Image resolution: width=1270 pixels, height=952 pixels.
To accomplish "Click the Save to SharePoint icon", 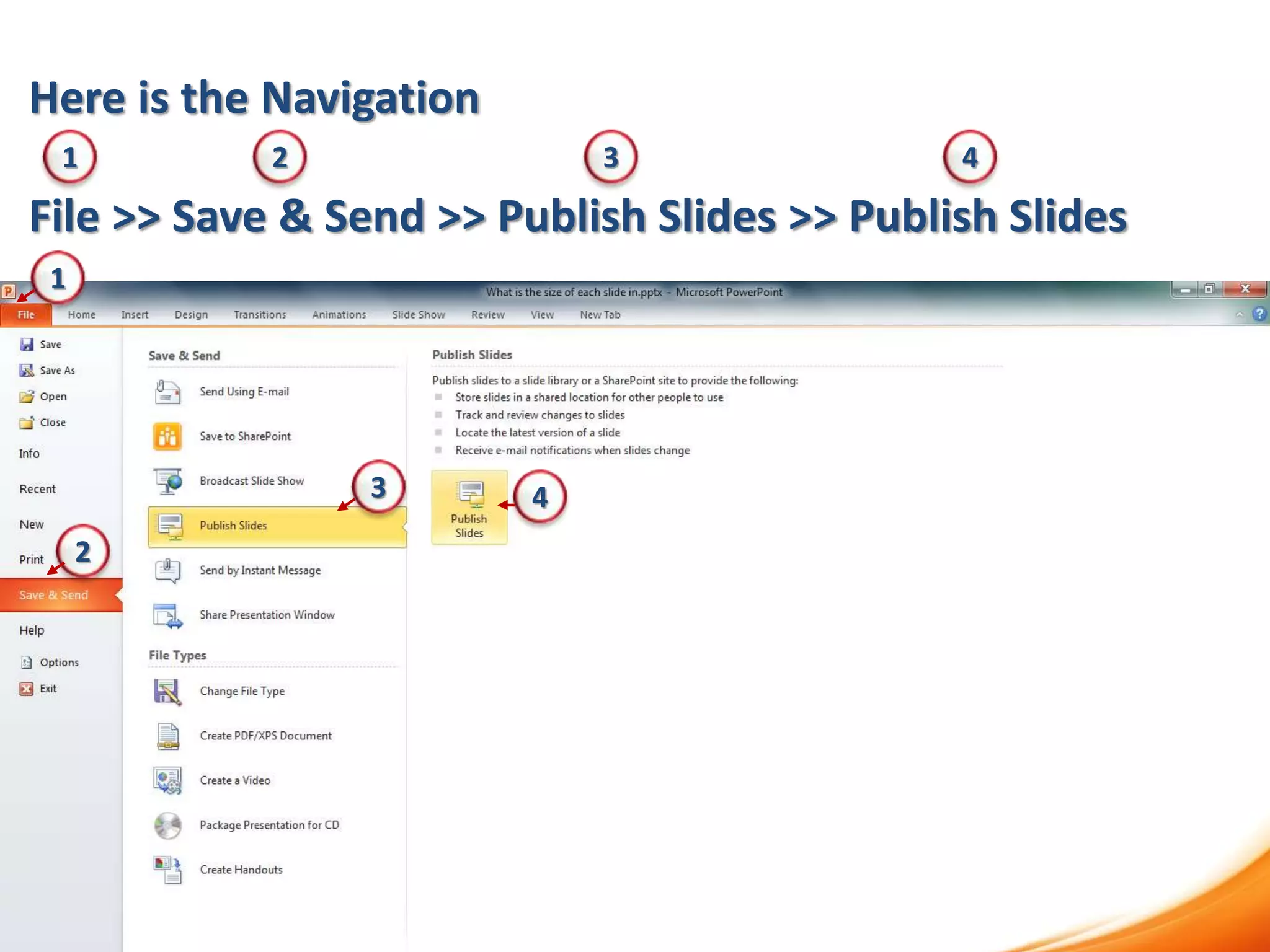I will click(x=167, y=436).
